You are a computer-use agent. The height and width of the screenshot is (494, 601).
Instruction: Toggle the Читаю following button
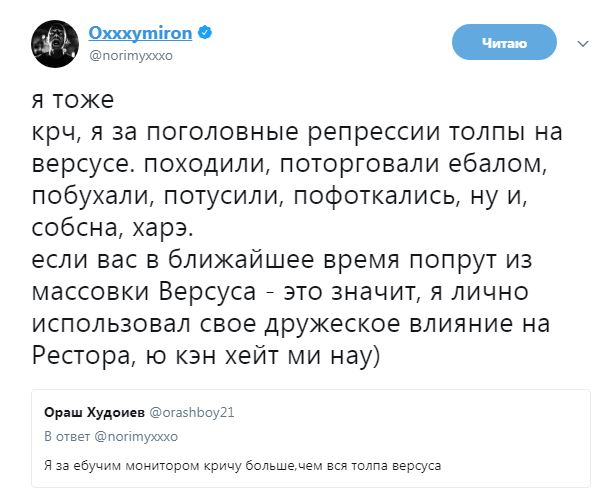point(503,41)
